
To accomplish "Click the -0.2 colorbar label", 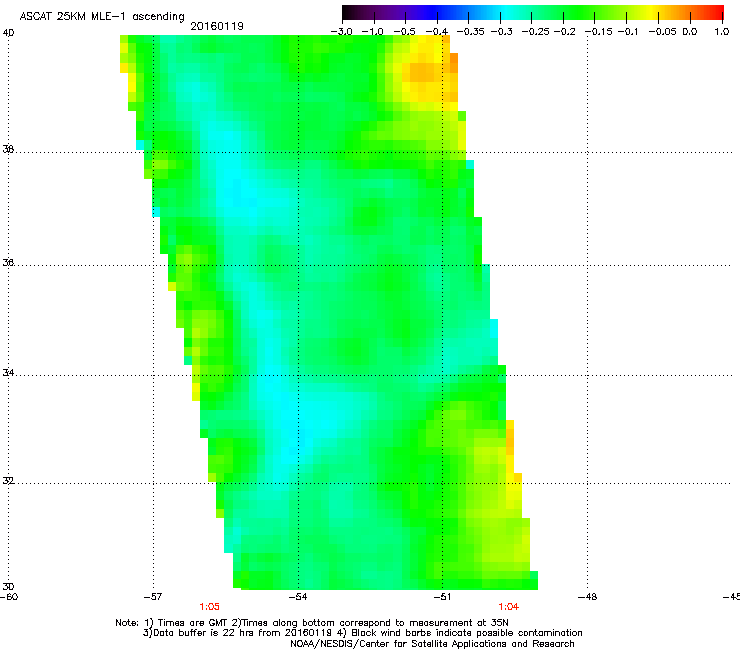I will pyautogui.click(x=564, y=32).
